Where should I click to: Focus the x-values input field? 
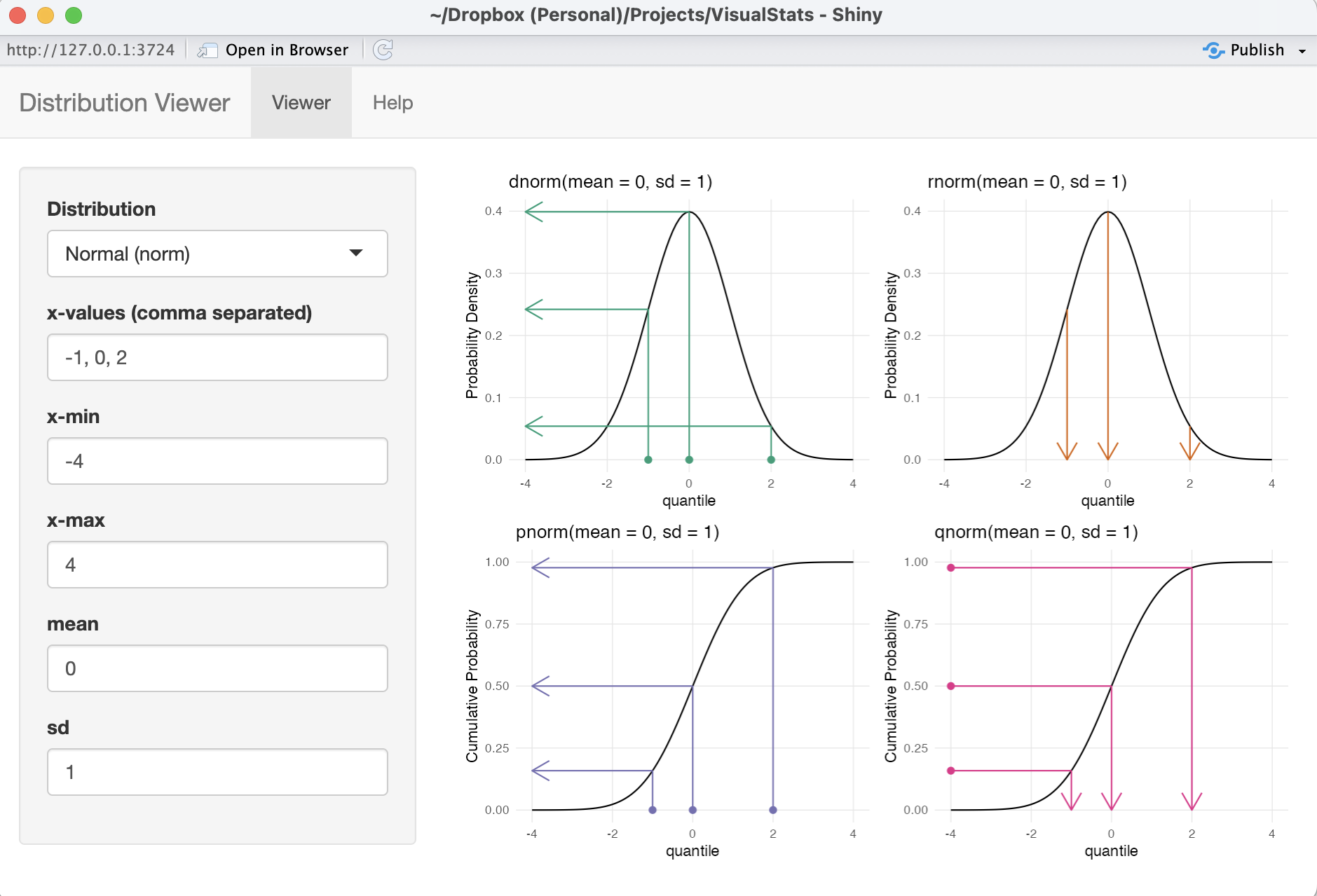217,357
